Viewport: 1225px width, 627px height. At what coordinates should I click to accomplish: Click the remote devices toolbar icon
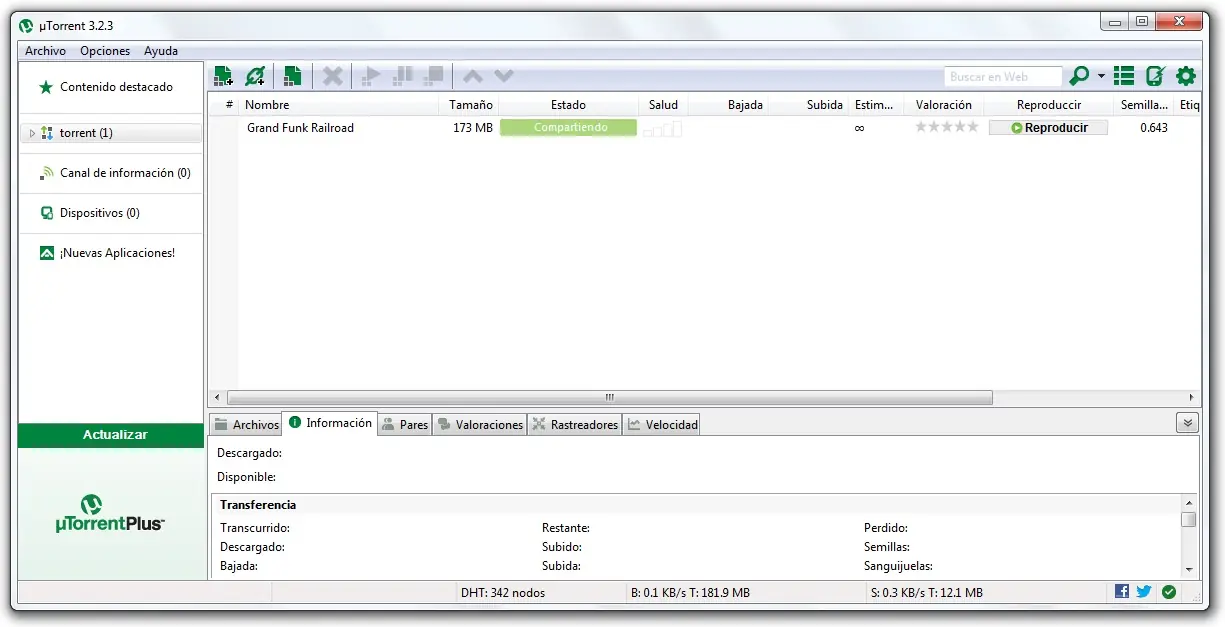click(1155, 76)
